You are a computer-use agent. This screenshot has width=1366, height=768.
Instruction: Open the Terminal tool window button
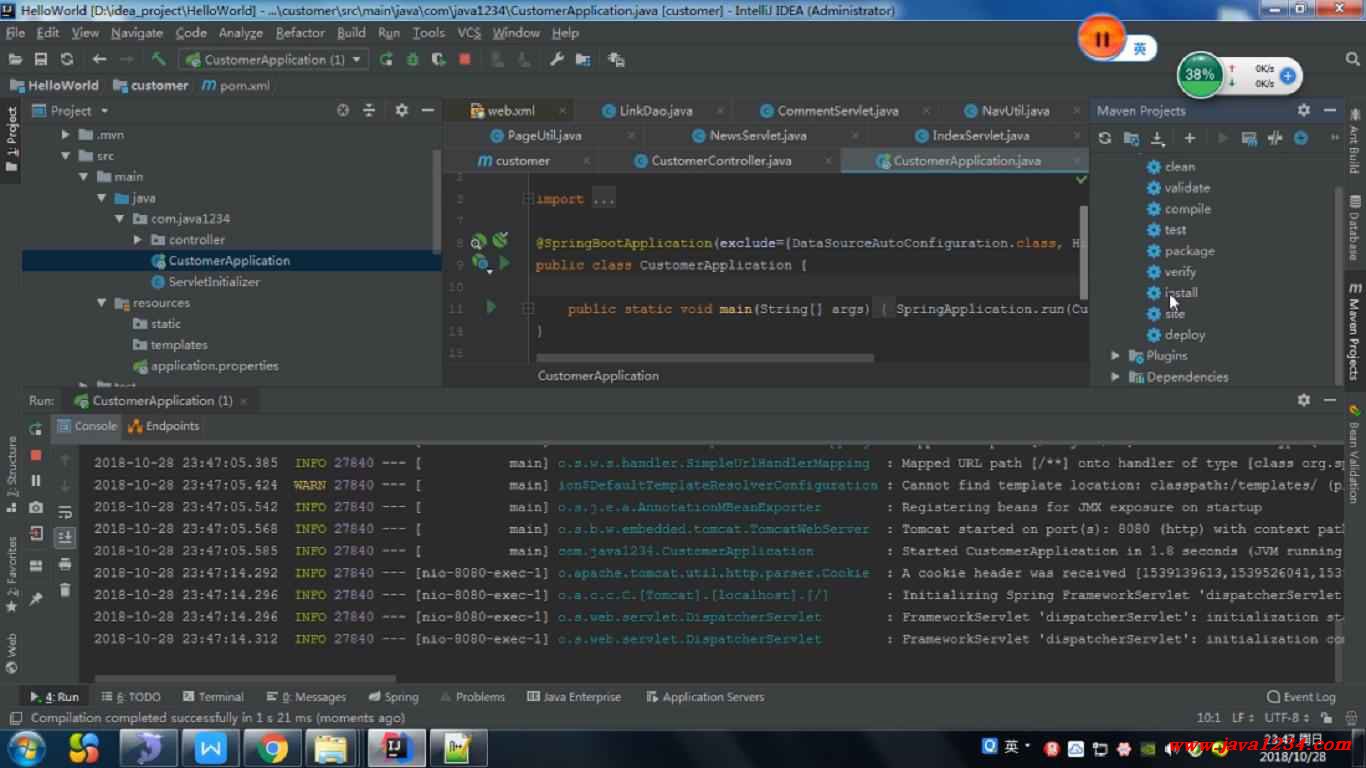(x=213, y=697)
